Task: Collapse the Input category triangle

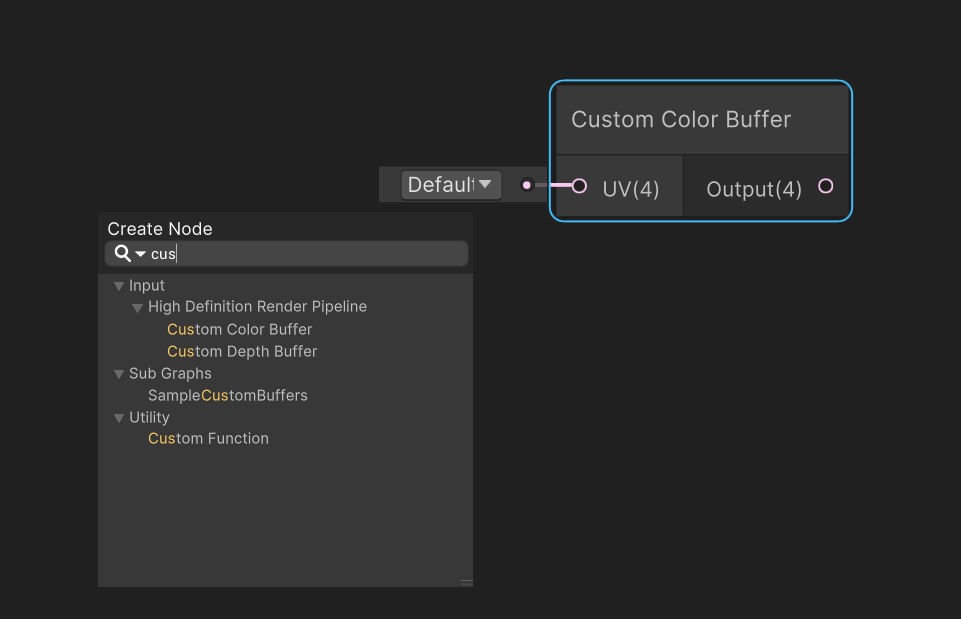Action: 119,286
